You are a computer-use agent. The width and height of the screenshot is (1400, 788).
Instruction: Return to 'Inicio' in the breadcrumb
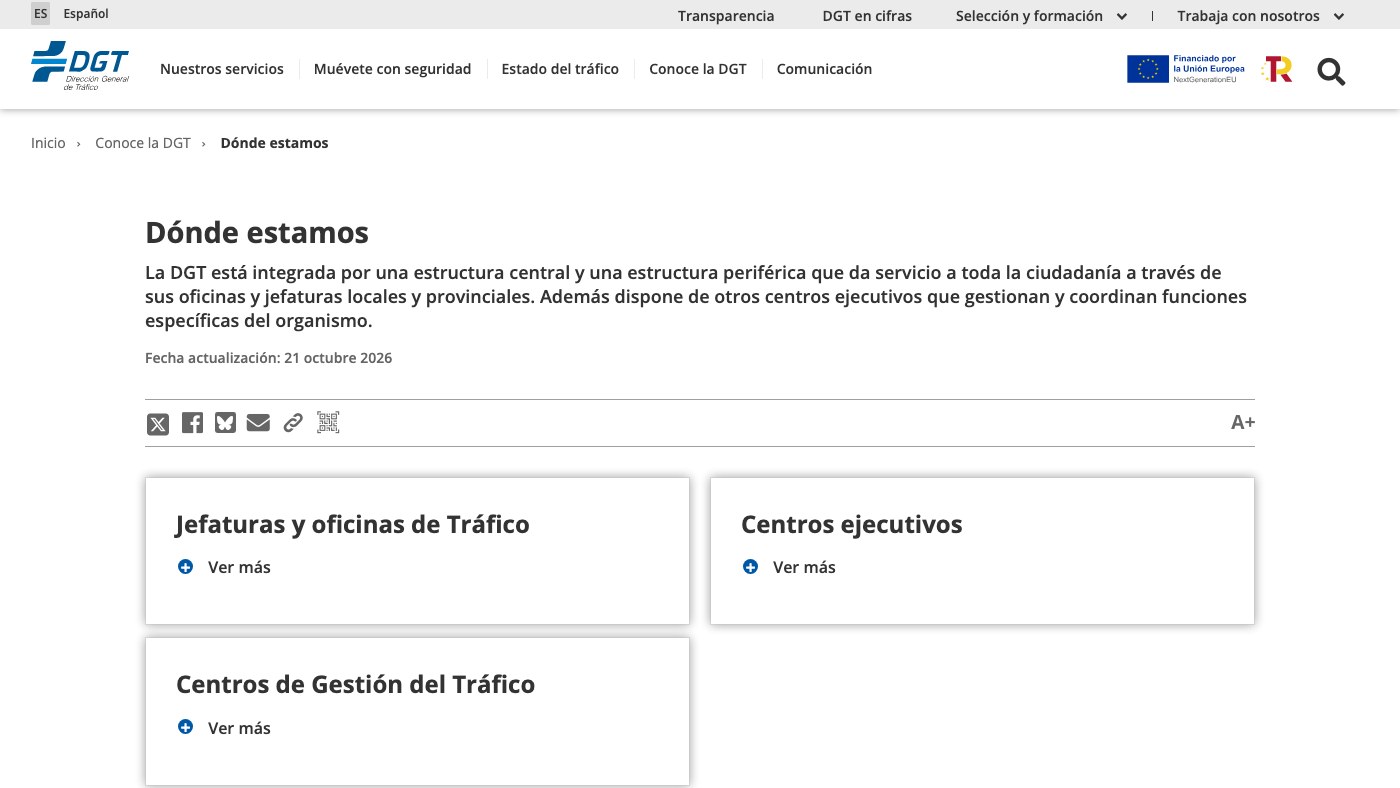tap(48, 143)
